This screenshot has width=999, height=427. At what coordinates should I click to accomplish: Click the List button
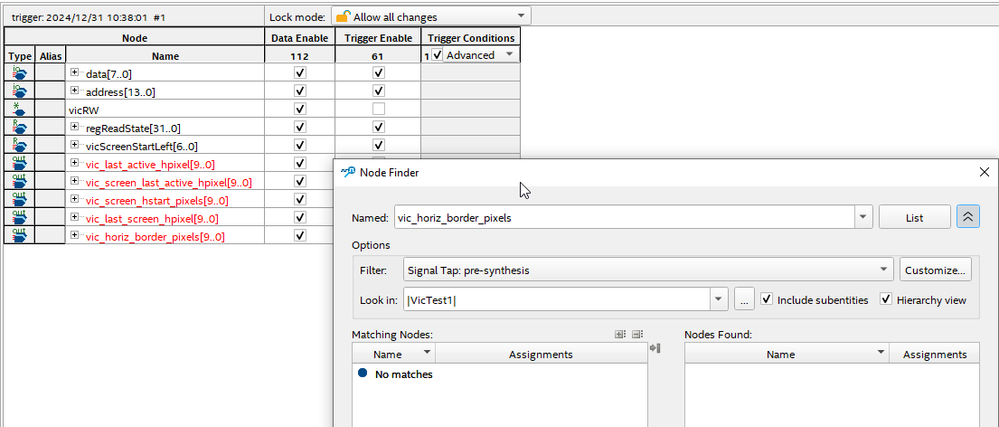[x=914, y=217]
